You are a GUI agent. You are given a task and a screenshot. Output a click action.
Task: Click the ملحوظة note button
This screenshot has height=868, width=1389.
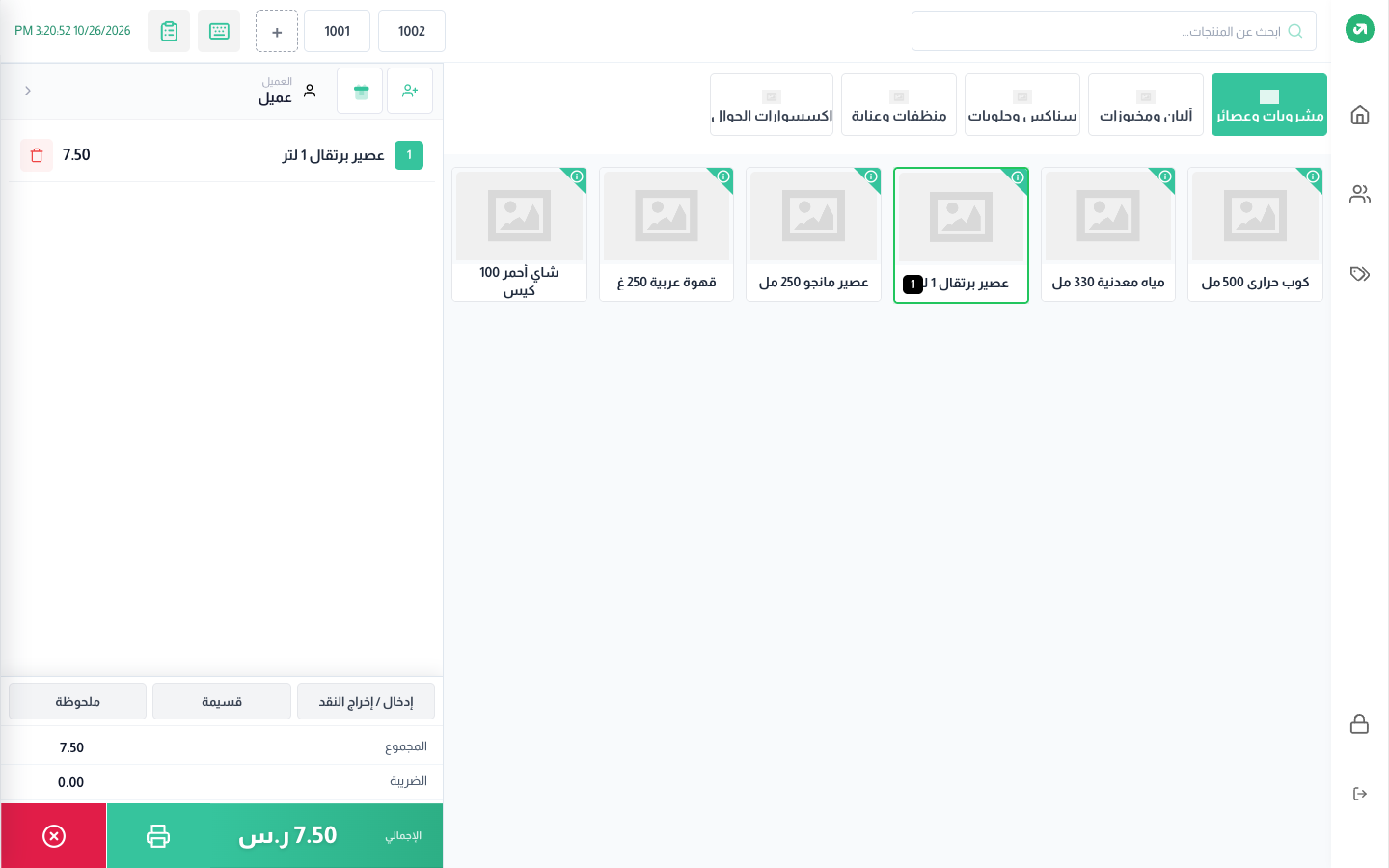click(x=78, y=701)
